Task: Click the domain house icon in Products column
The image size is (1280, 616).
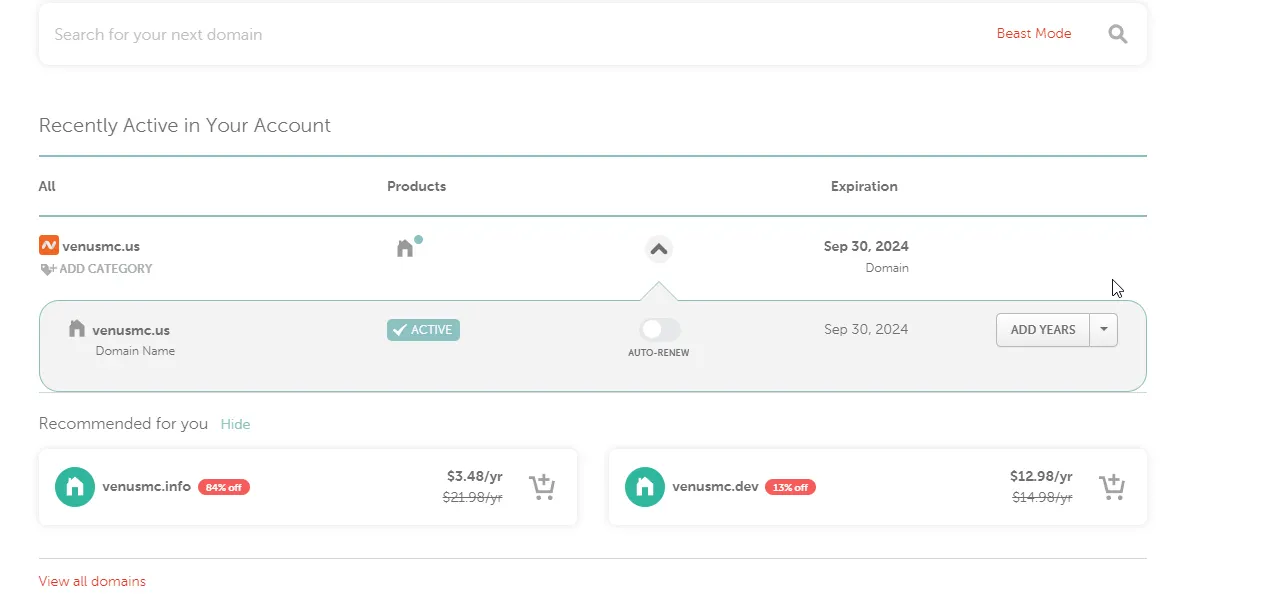Action: pyautogui.click(x=405, y=248)
